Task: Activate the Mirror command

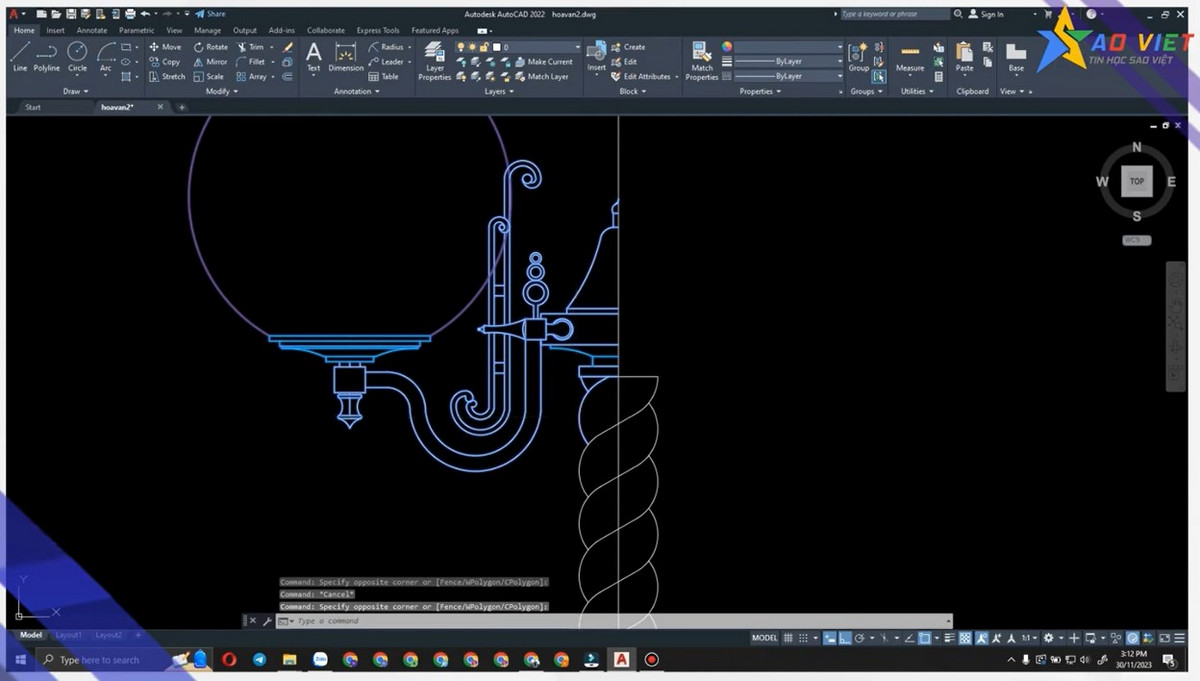Action: click(210, 61)
